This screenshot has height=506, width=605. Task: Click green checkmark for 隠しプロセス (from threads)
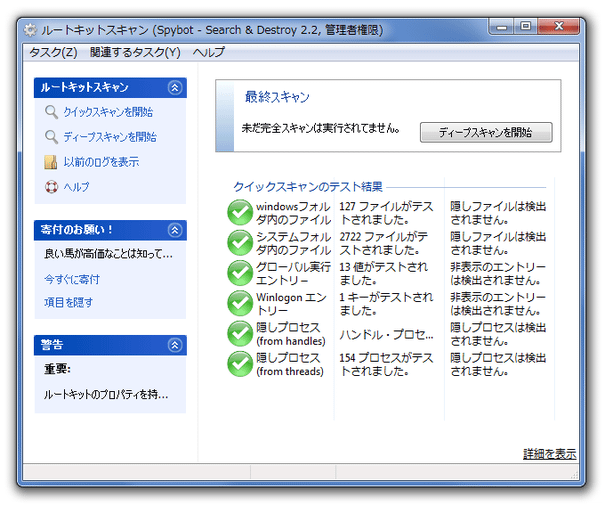click(240, 364)
